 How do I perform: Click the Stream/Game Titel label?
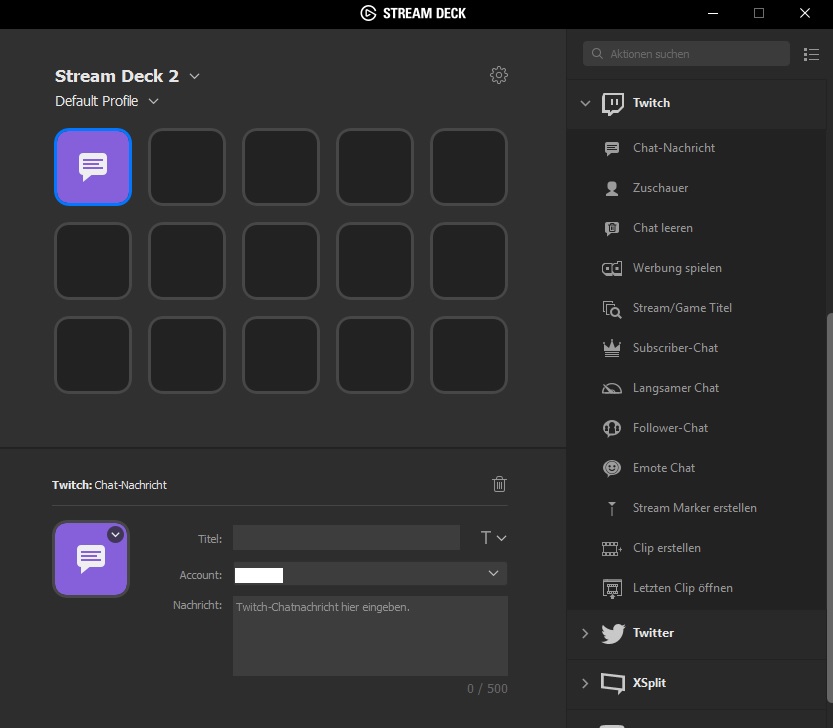[682, 308]
